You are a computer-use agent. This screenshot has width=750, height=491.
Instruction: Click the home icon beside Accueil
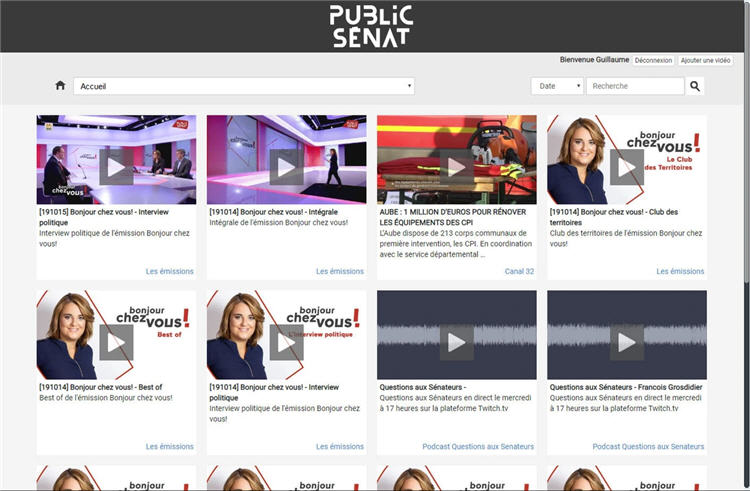coord(60,86)
